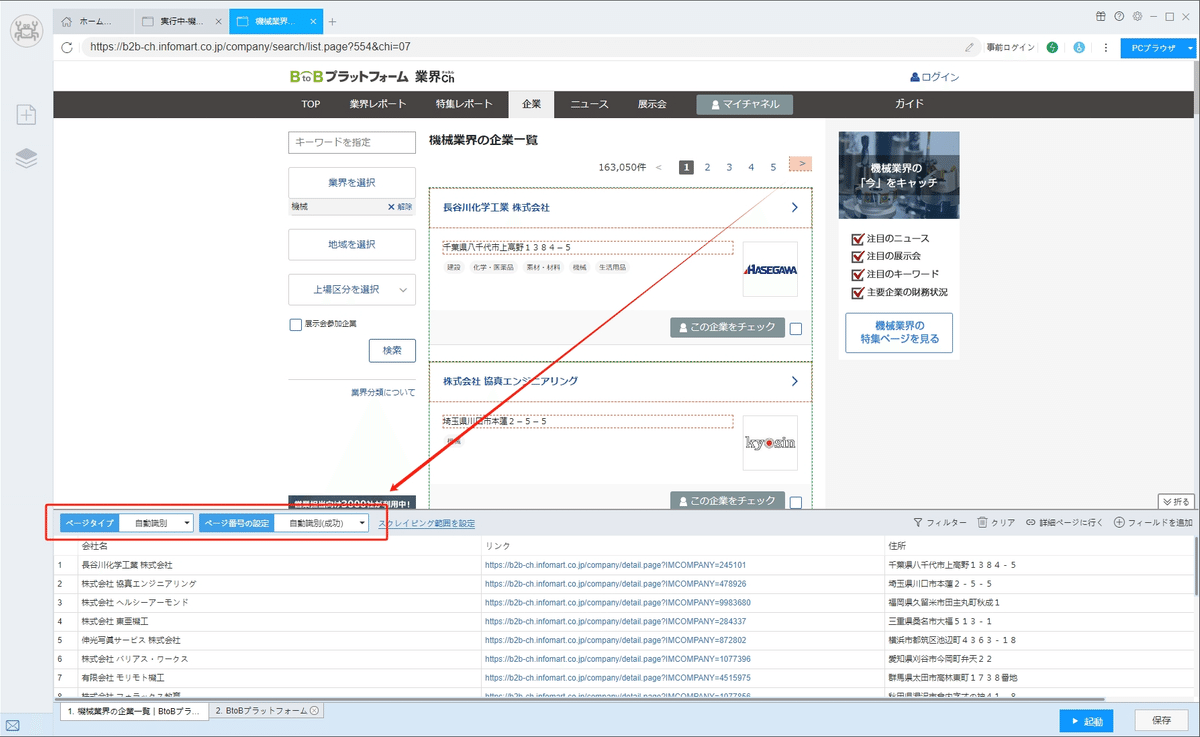The image size is (1200, 737).
Task: Open 展示会 menu item
Action: pos(652,104)
